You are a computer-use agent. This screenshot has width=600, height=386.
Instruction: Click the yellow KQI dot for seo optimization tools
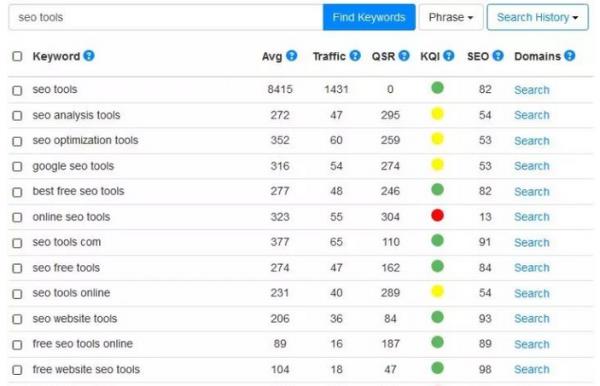pyautogui.click(x=437, y=139)
